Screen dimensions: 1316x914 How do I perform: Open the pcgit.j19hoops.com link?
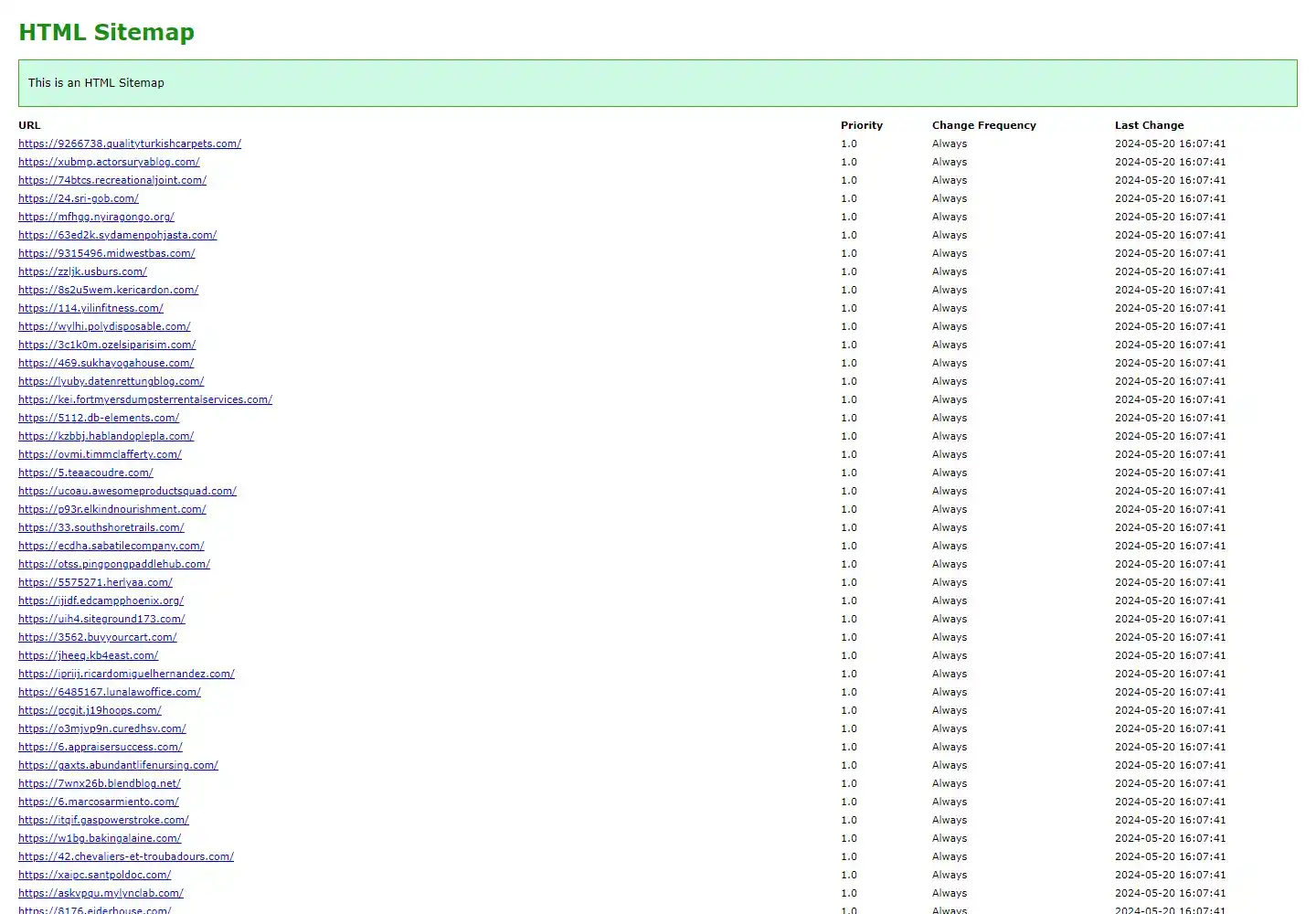90,710
